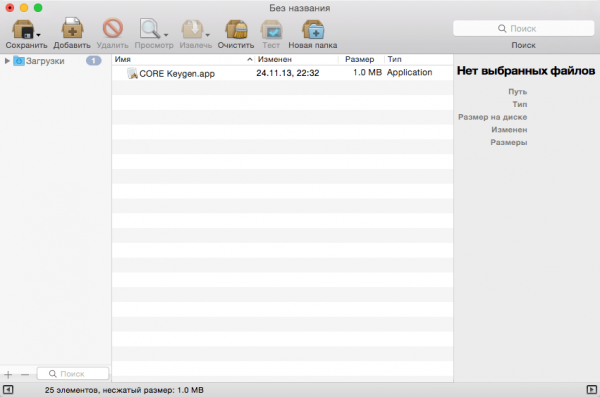
Task: Toggle the left sidebar with bottom-left button
Action: click(x=8, y=390)
